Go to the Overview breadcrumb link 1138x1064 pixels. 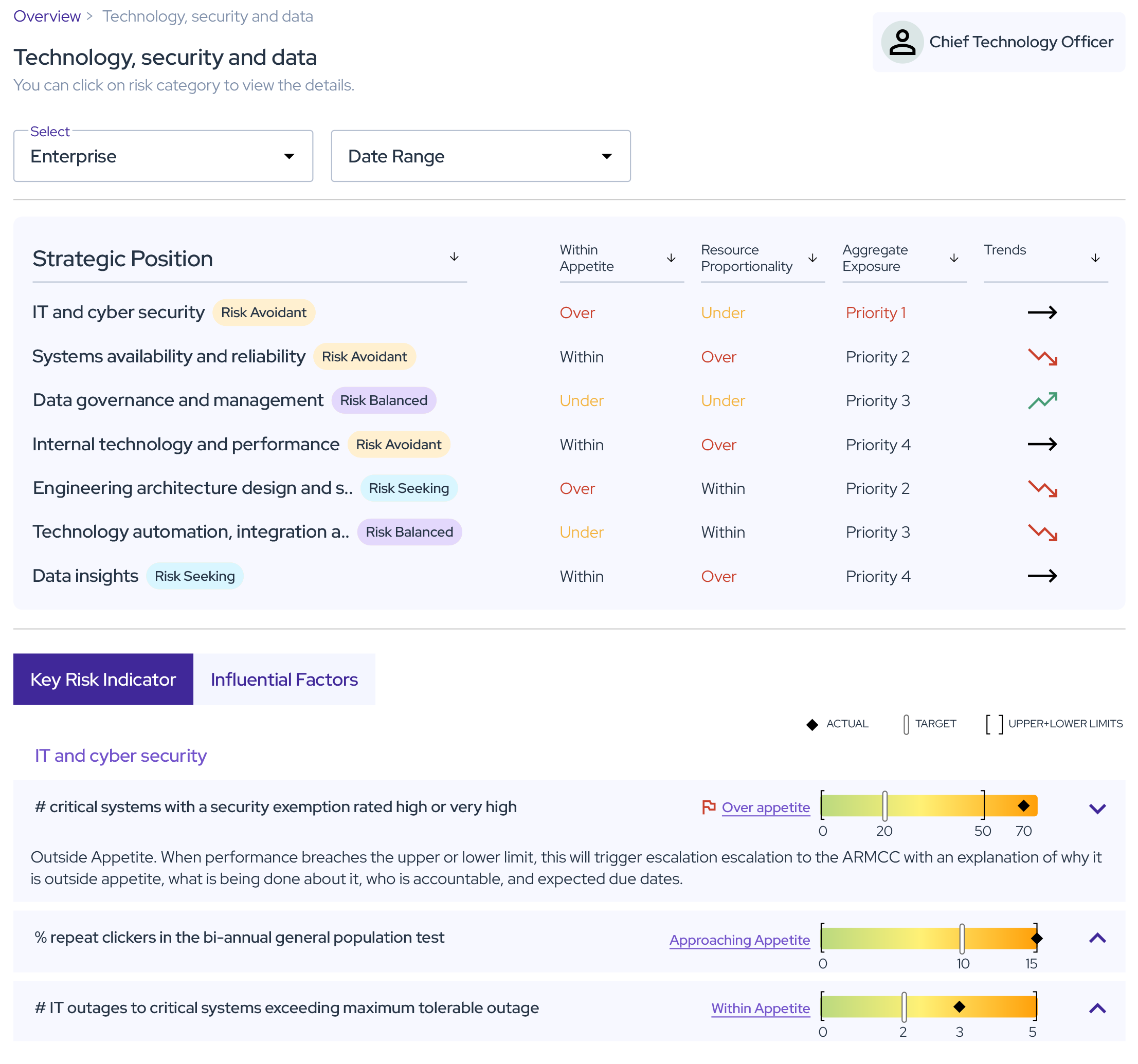coord(47,16)
